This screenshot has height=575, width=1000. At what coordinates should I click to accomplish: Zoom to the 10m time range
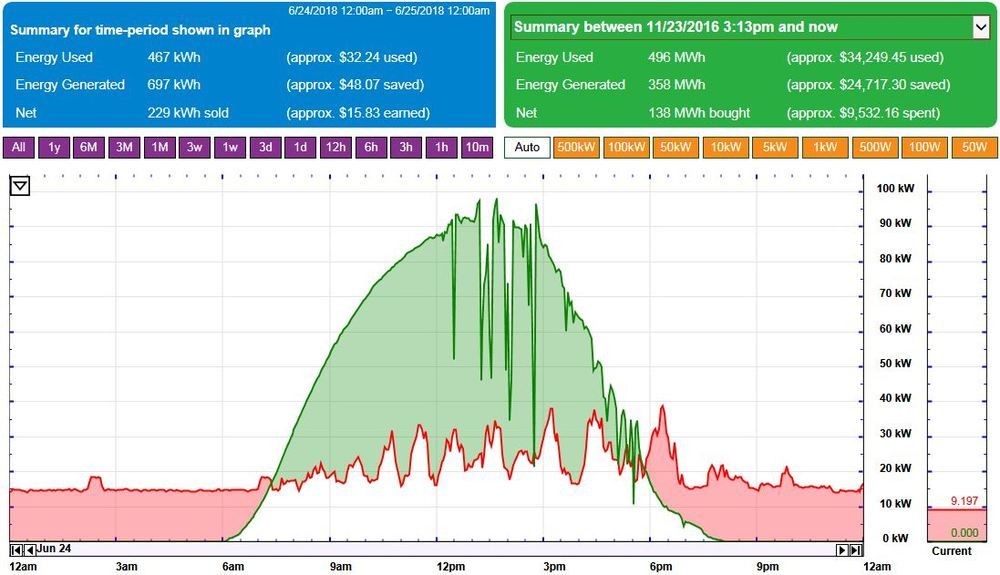click(477, 148)
